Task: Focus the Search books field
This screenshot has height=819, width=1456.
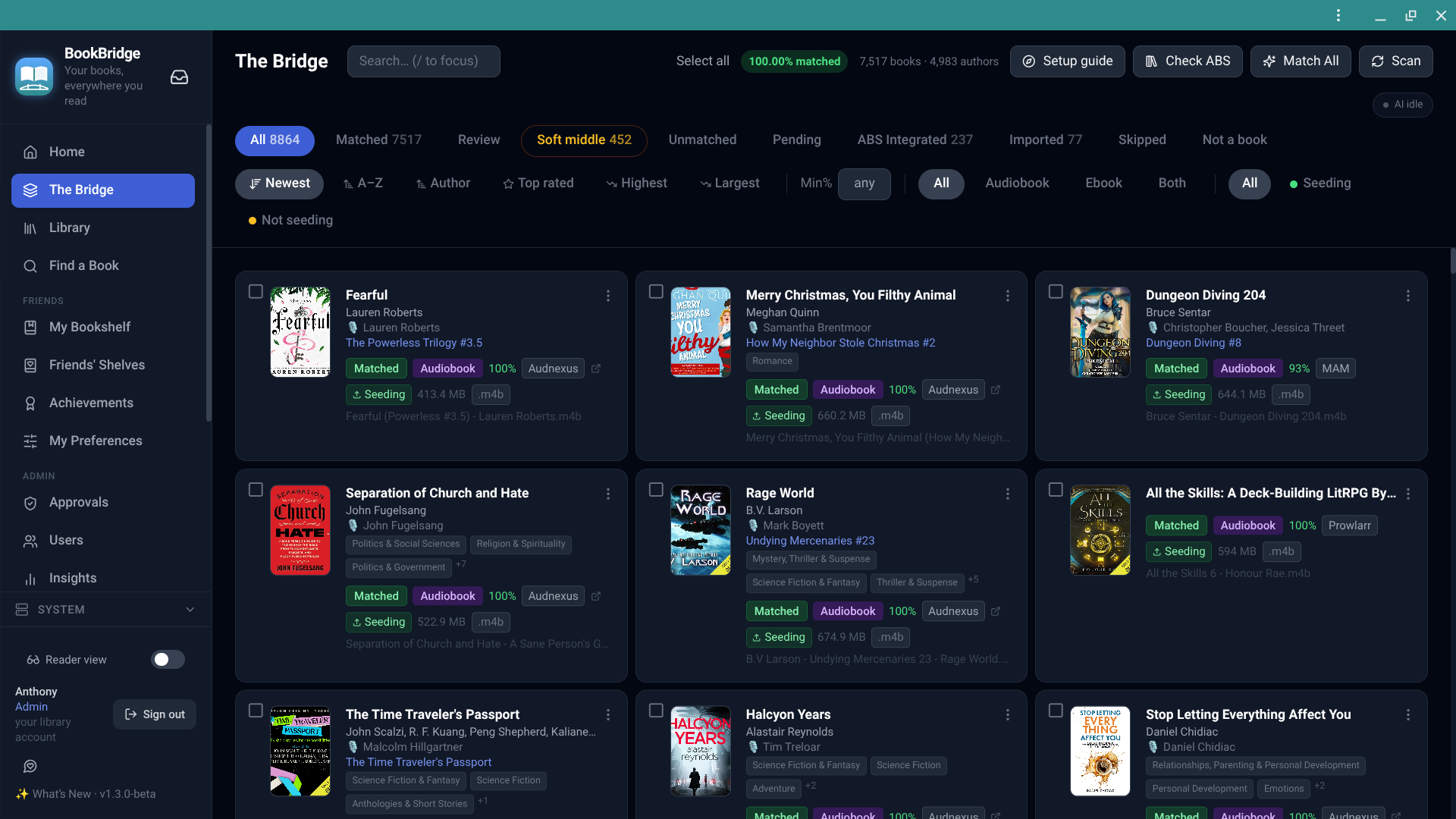Action: click(x=424, y=61)
